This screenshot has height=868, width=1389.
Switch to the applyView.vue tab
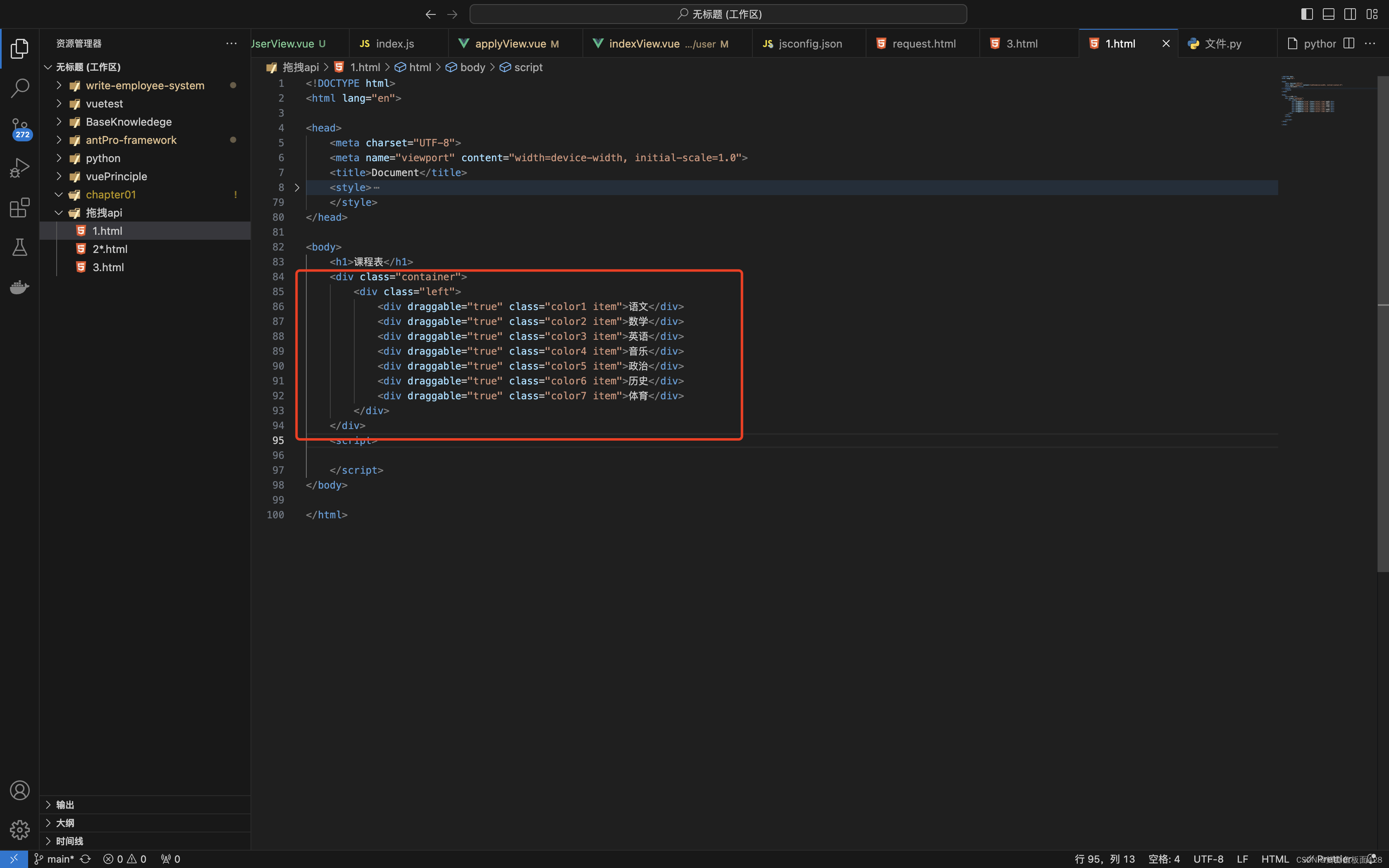516,44
